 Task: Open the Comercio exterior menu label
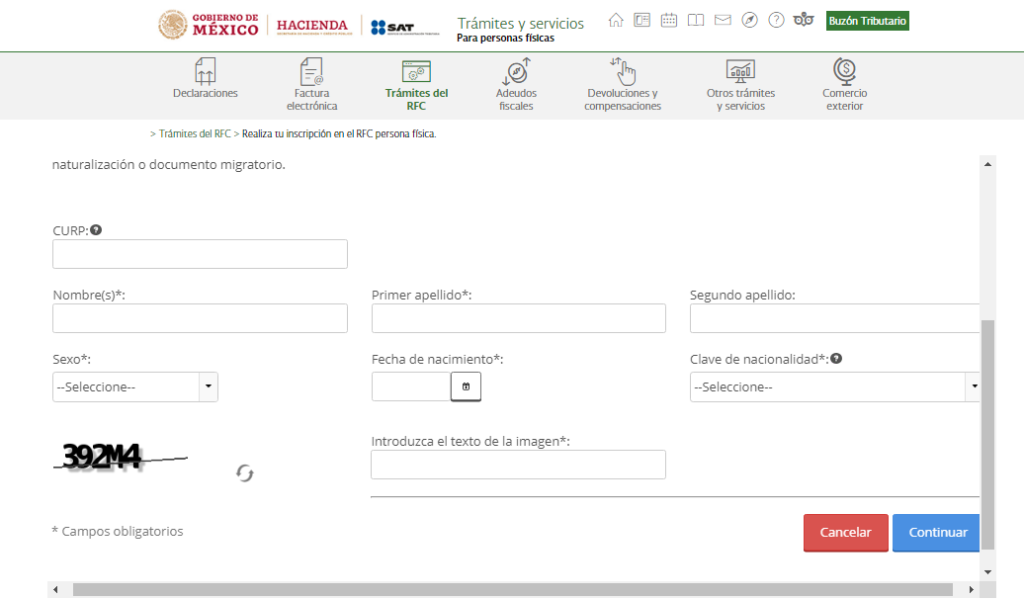844,99
